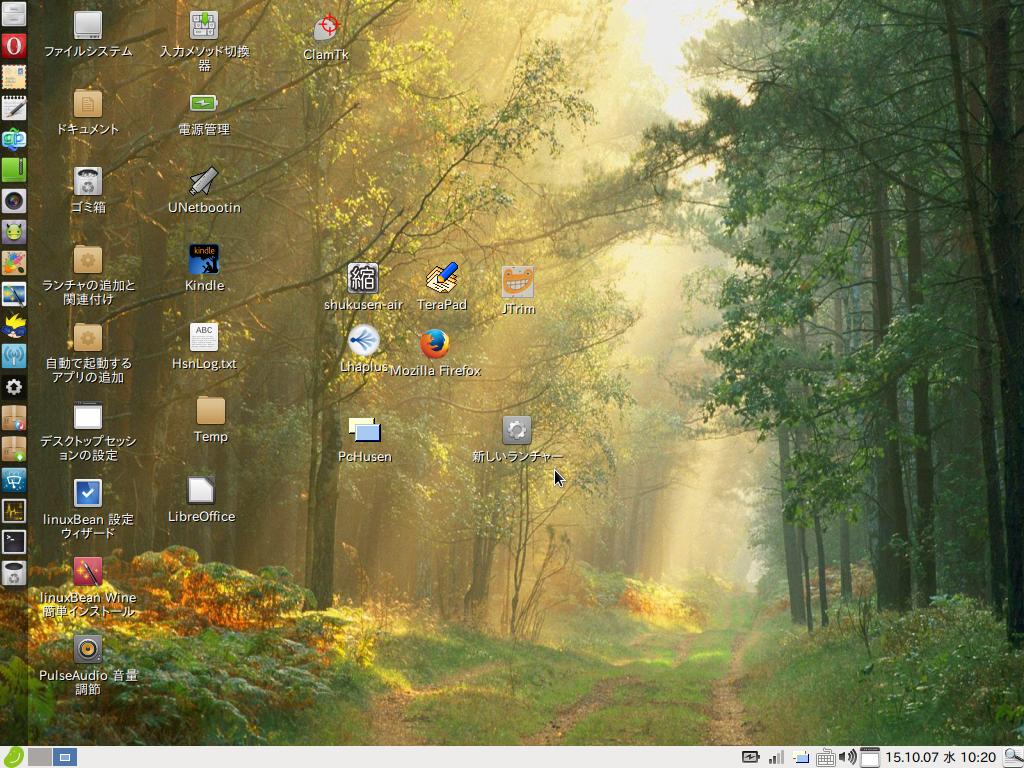1024x768 pixels.
Task: Open the file cabinet icon in the dock
Action: [x=14, y=14]
